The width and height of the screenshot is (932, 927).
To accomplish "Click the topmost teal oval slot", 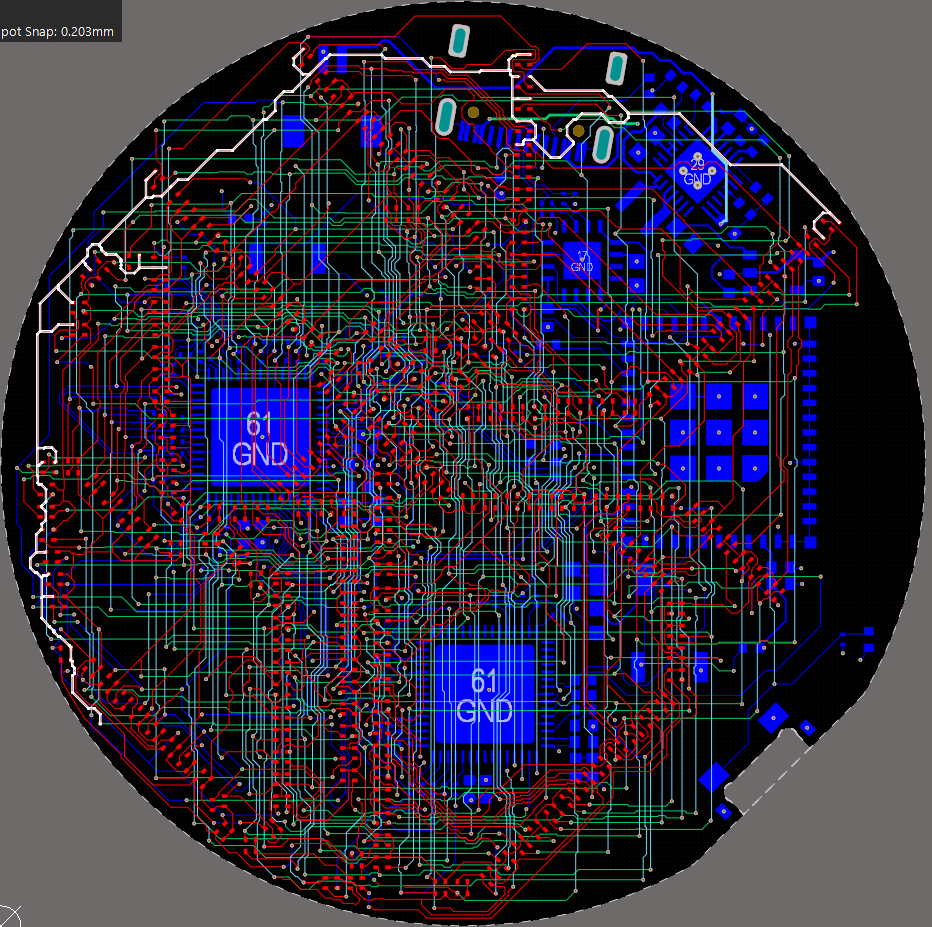I will coord(459,41).
